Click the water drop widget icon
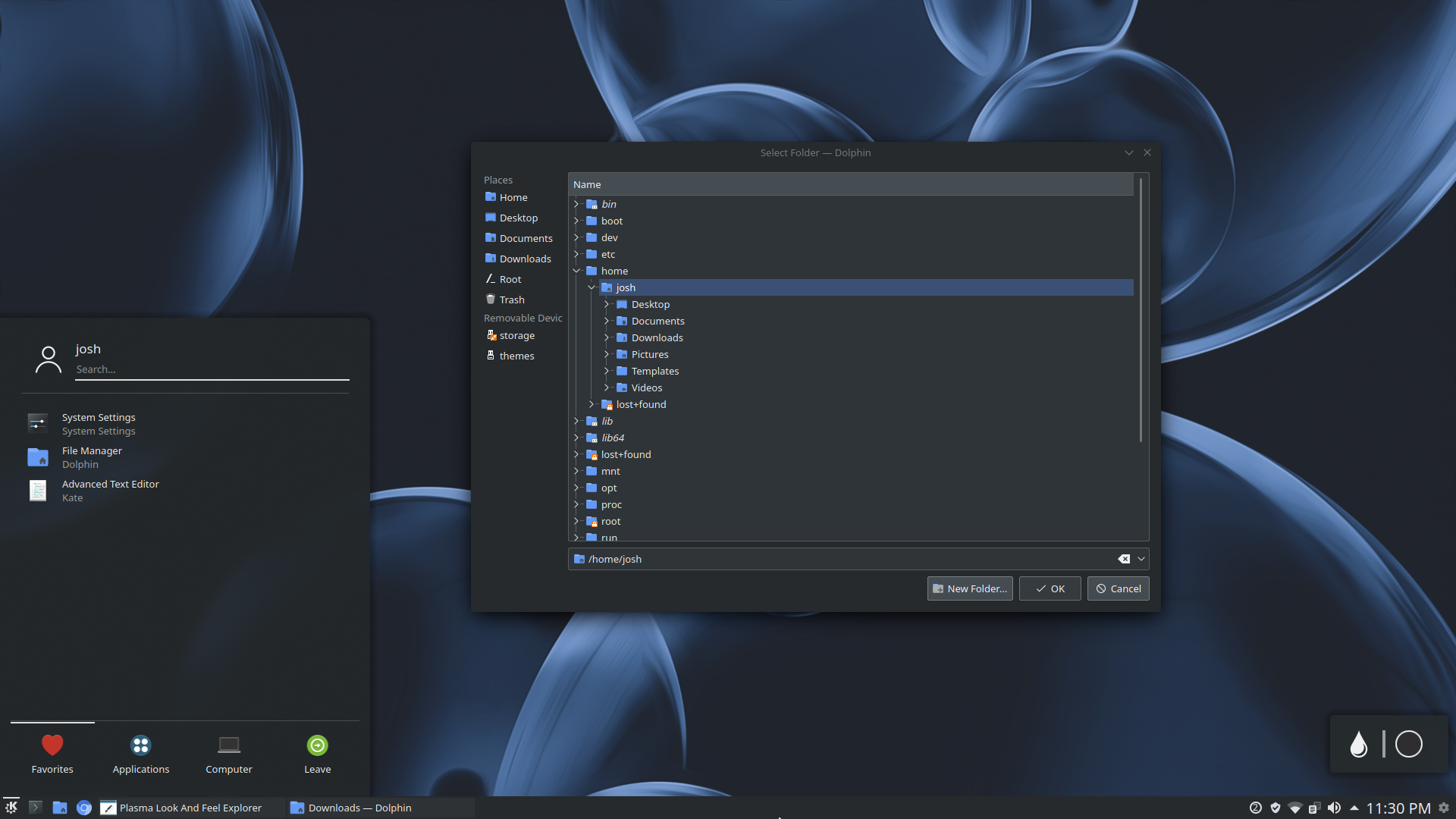This screenshot has width=1456, height=819. [x=1359, y=744]
